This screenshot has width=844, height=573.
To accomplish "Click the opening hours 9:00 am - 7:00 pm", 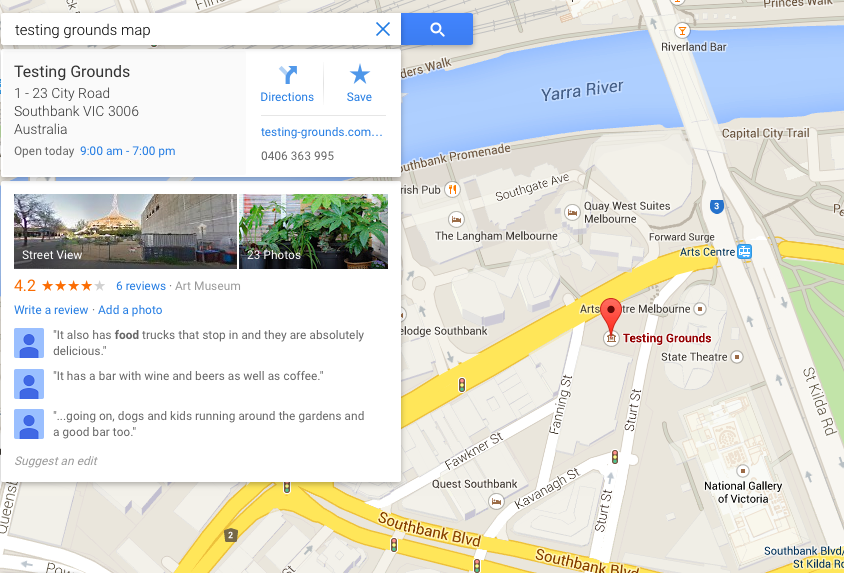I will tap(128, 151).
